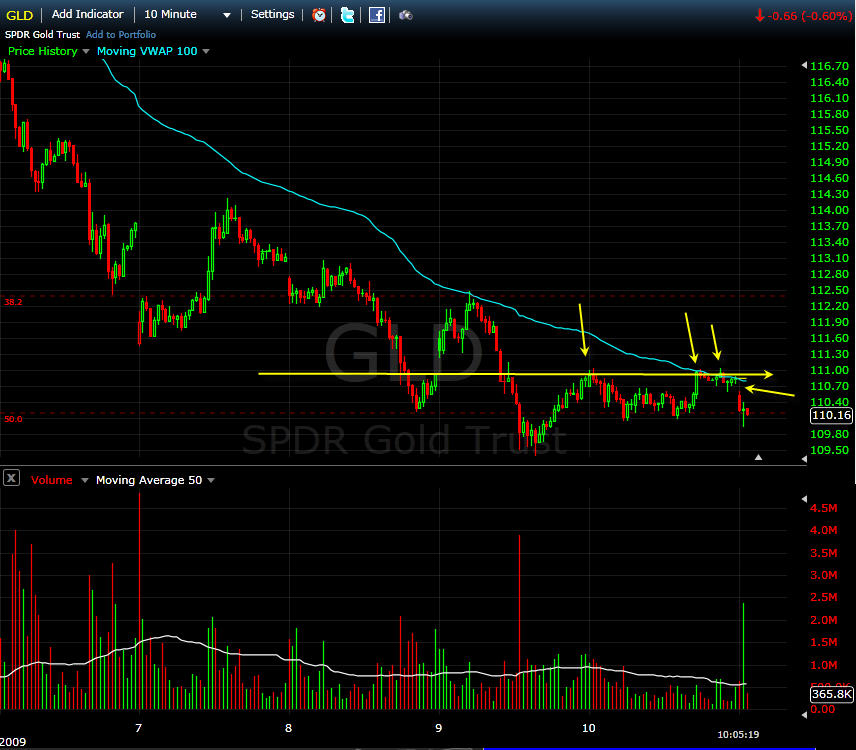Click the 116.70 price axis label

[x=829, y=66]
